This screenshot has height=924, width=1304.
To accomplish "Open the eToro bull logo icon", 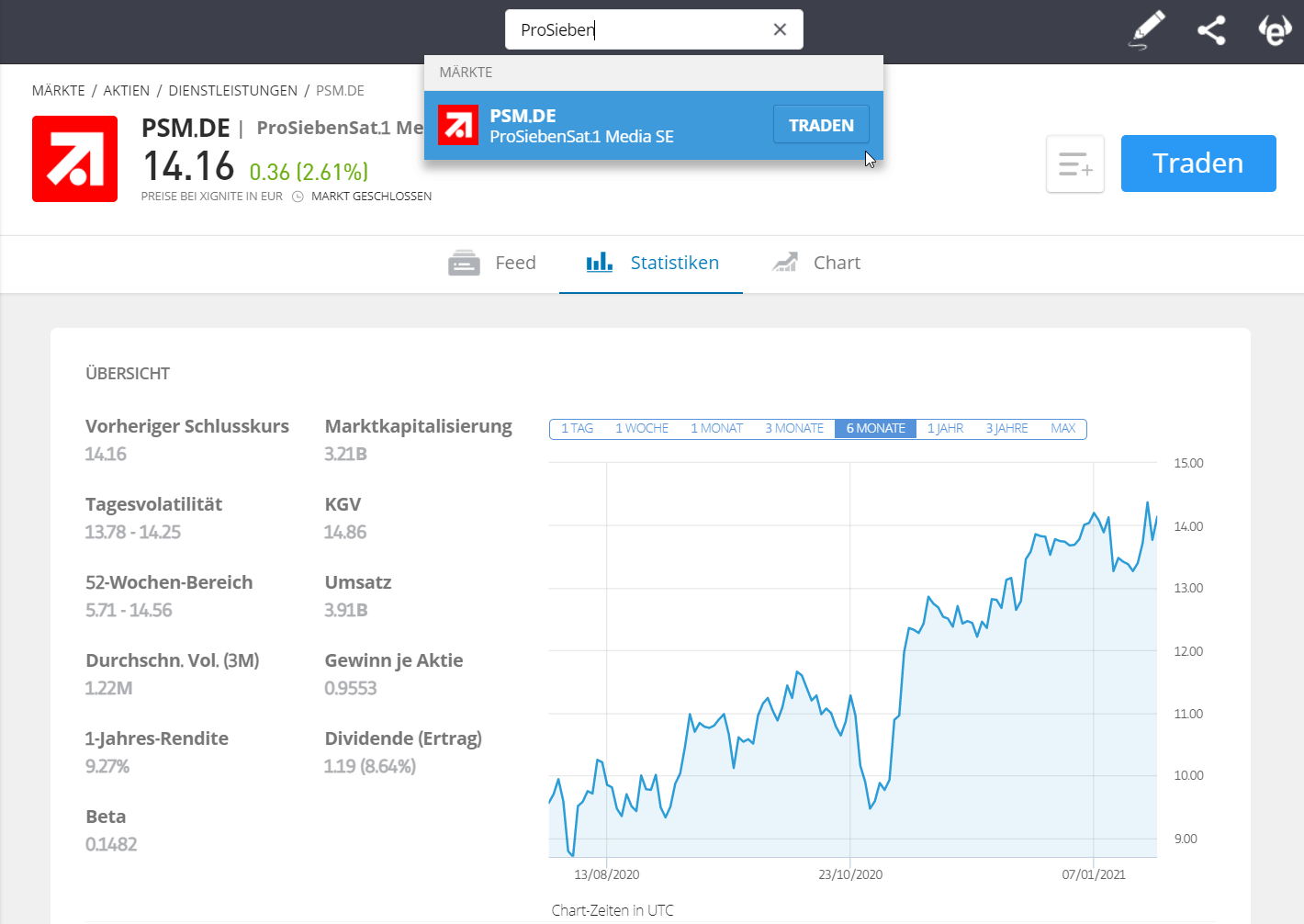I will pyautogui.click(x=1275, y=30).
